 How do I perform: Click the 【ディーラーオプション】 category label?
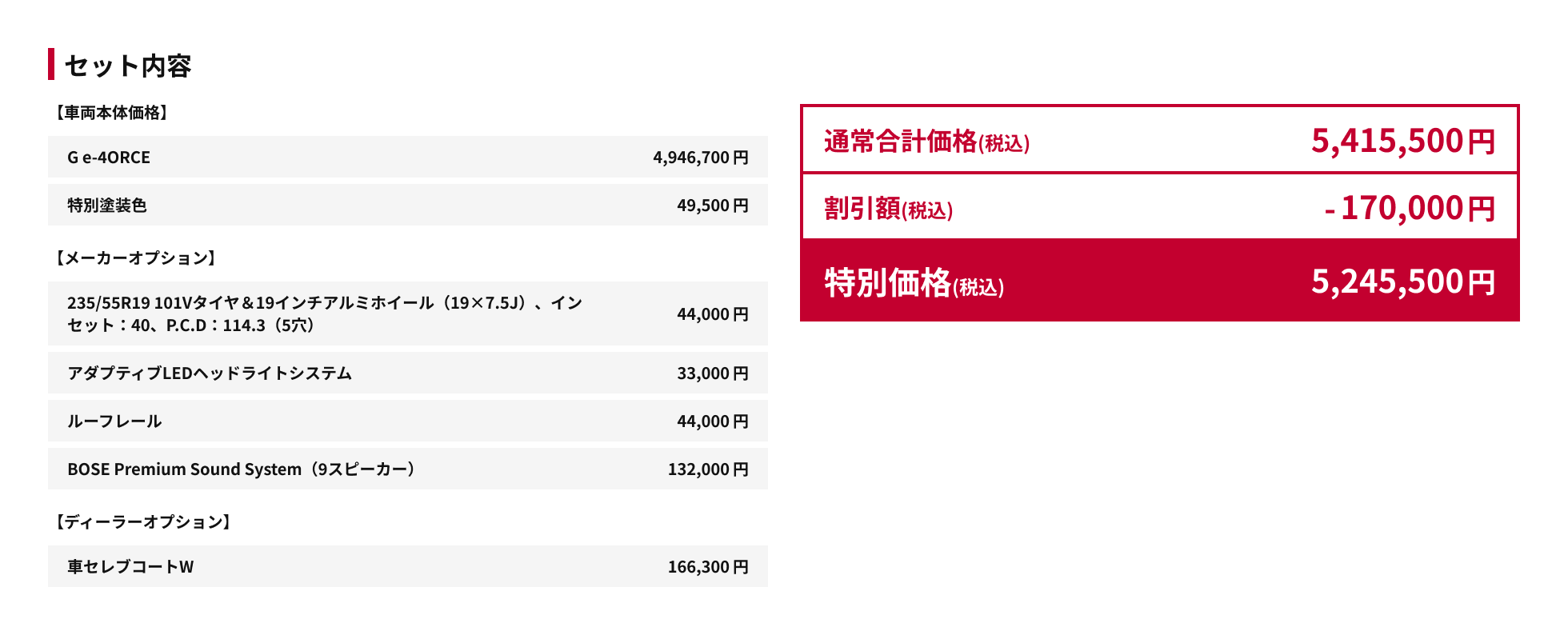(x=143, y=521)
